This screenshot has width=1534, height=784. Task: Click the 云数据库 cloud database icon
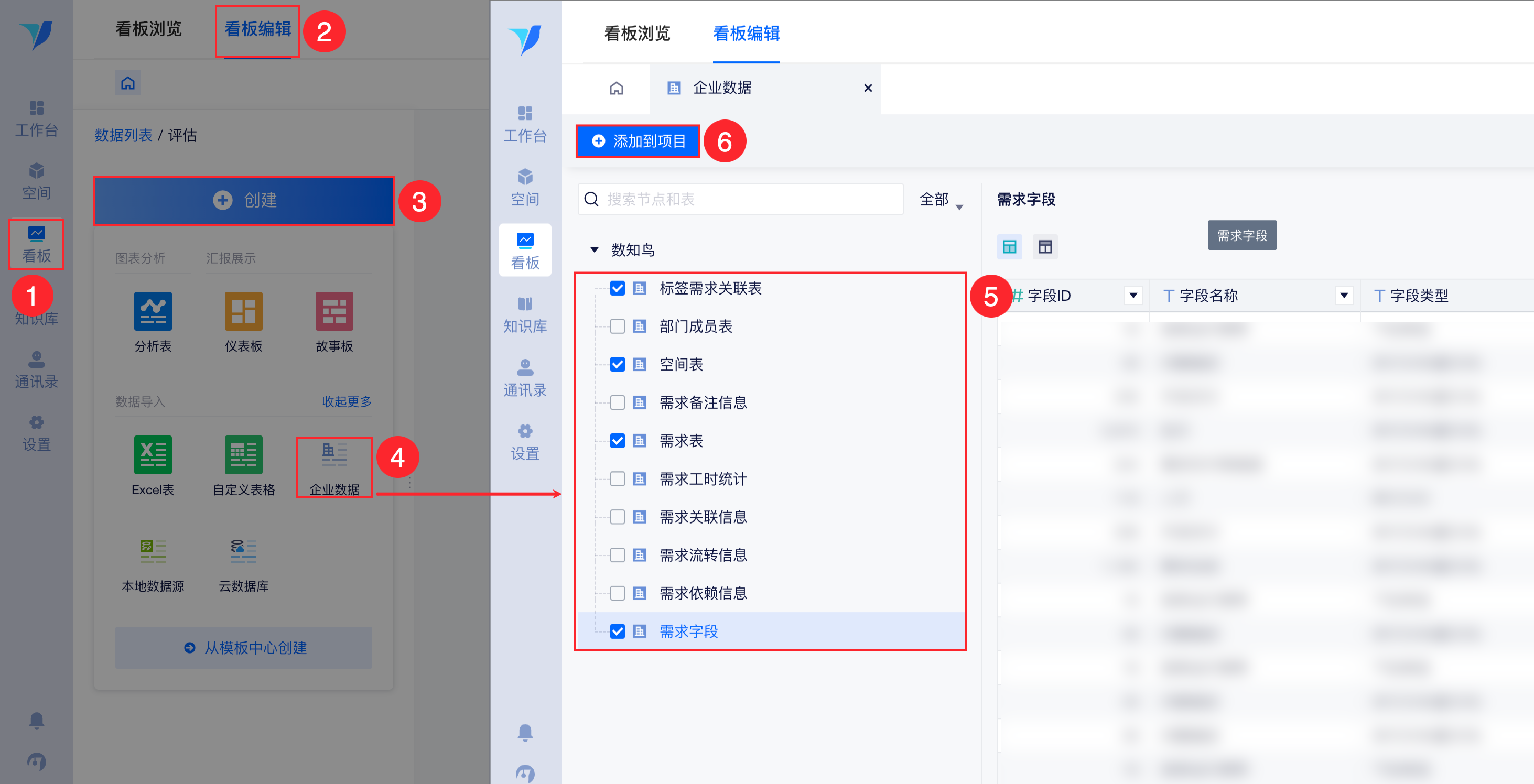click(243, 552)
